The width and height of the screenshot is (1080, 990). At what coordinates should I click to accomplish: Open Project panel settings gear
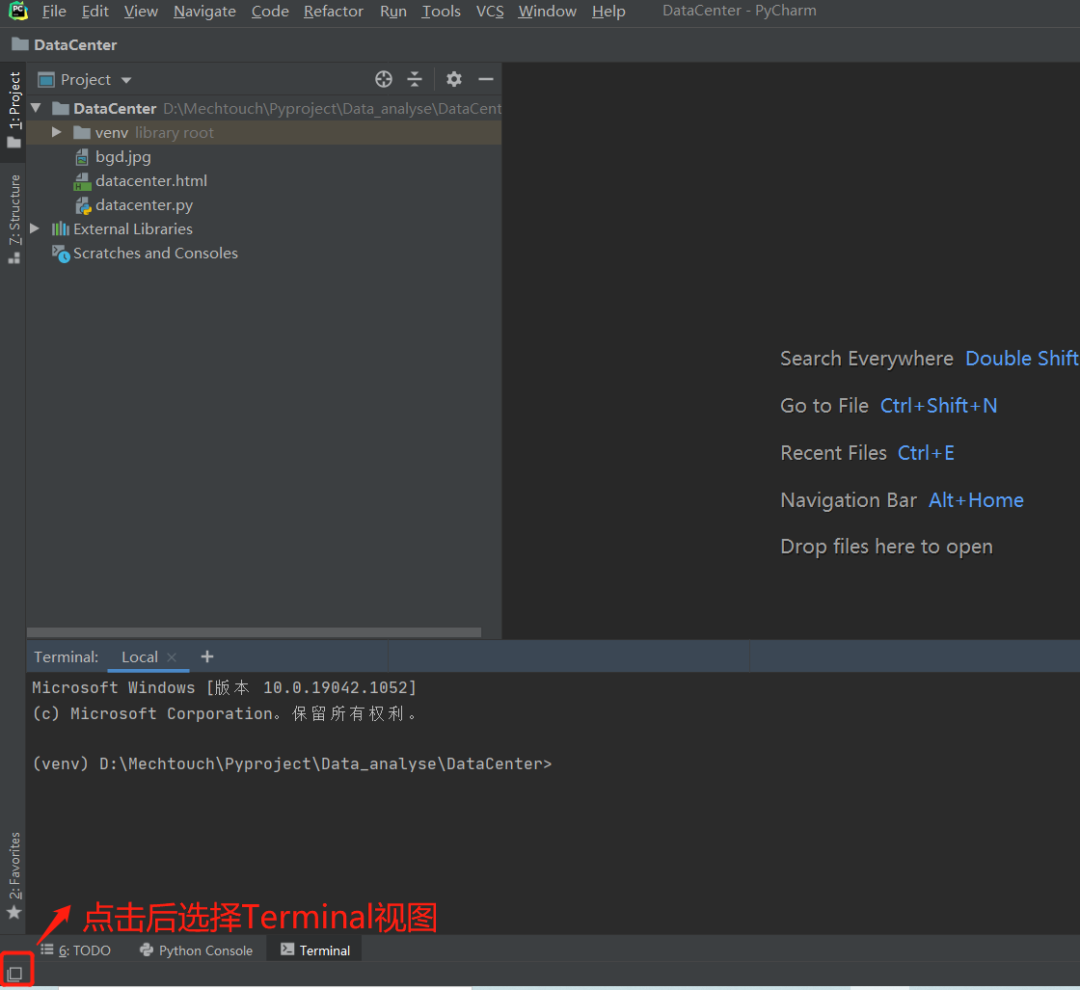pos(453,79)
